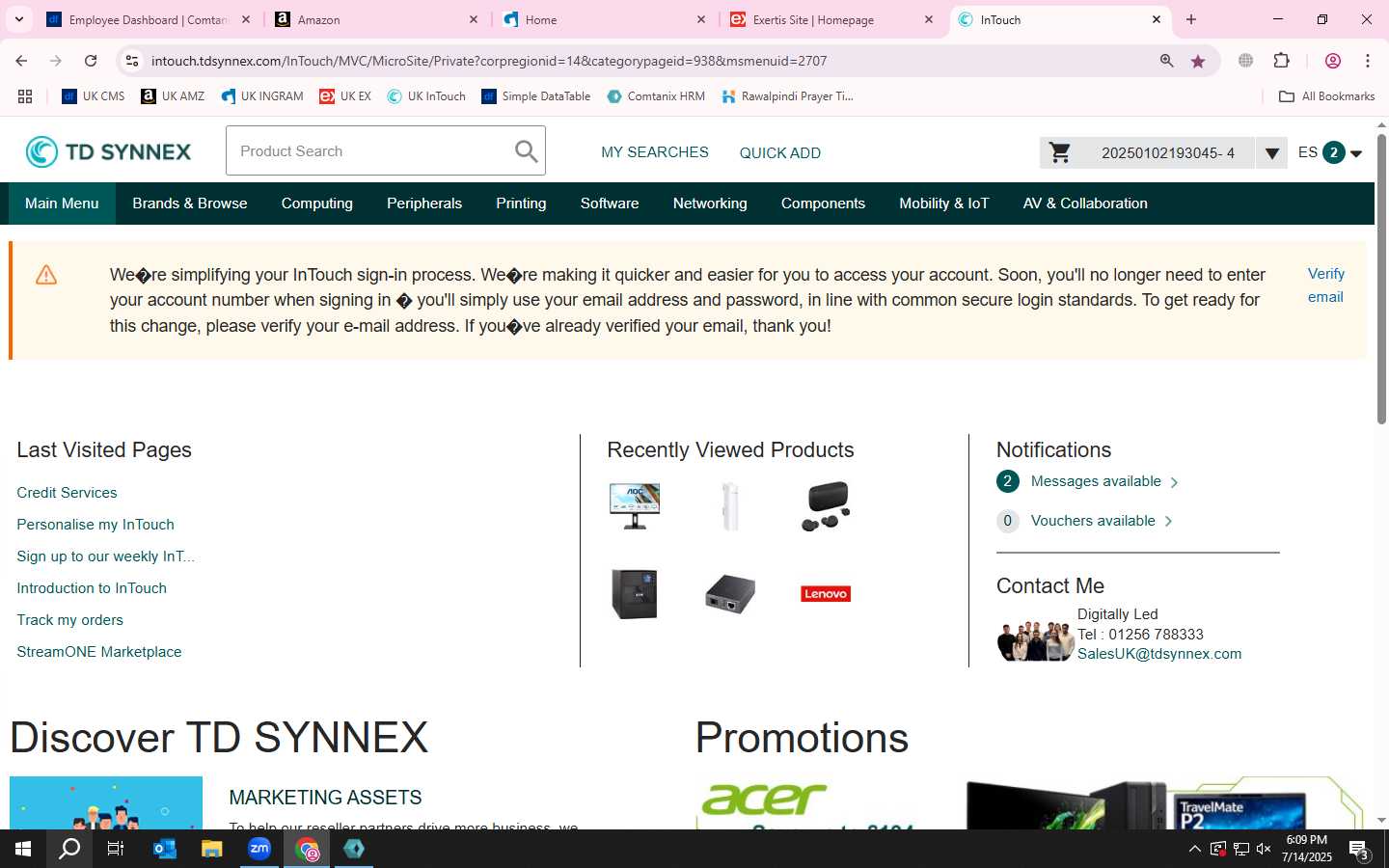Open Outlook from the taskbar
Screen dimensions: 1389x868
pos(165,849)
